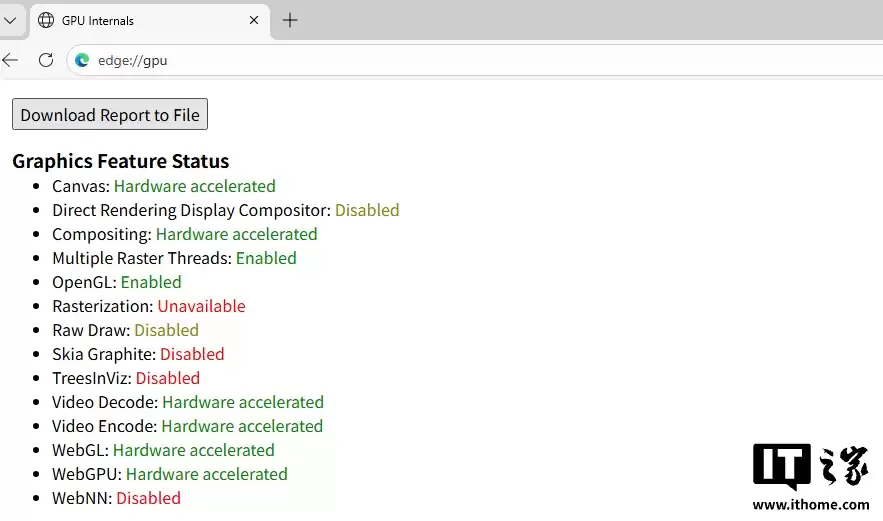The width and height of the screenshot is (883, 521).
Task: Click the www.ithome.com watermark text
Action: coord(810,505)
